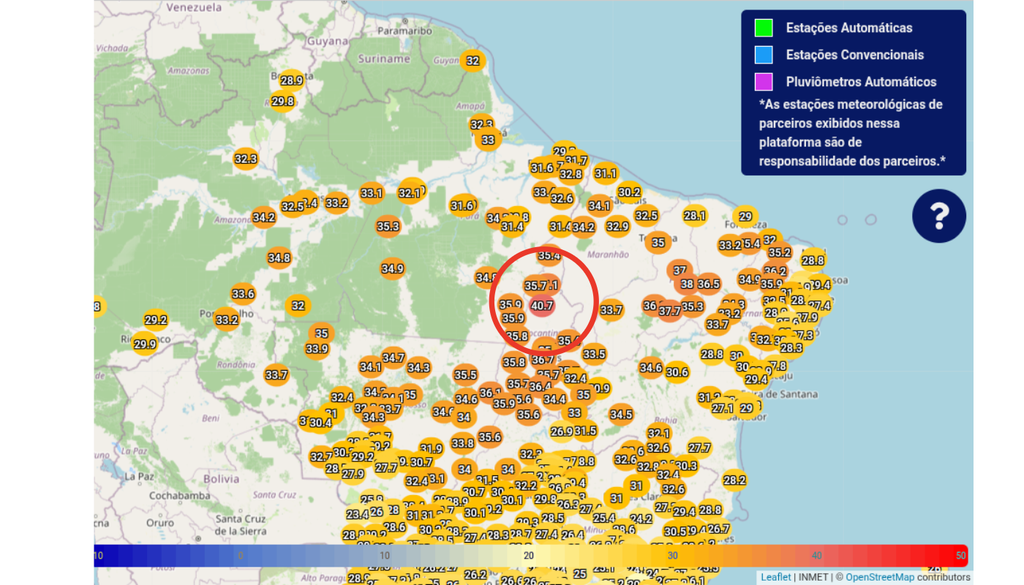Click the magenta Pluviômetros Automáticos legend swatch
Image resolution: width=1024 pixels, height=585 pixels.
(763, 82)
